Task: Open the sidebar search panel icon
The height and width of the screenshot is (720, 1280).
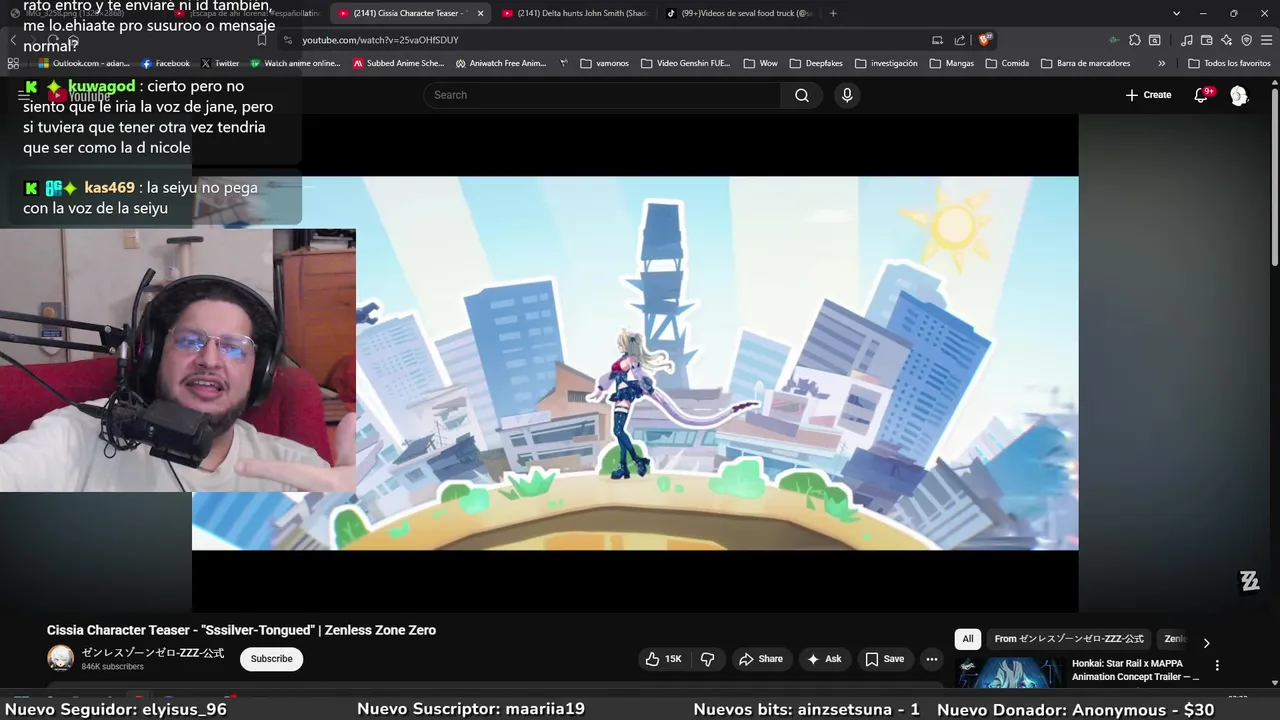Action: coord(1154,40)
